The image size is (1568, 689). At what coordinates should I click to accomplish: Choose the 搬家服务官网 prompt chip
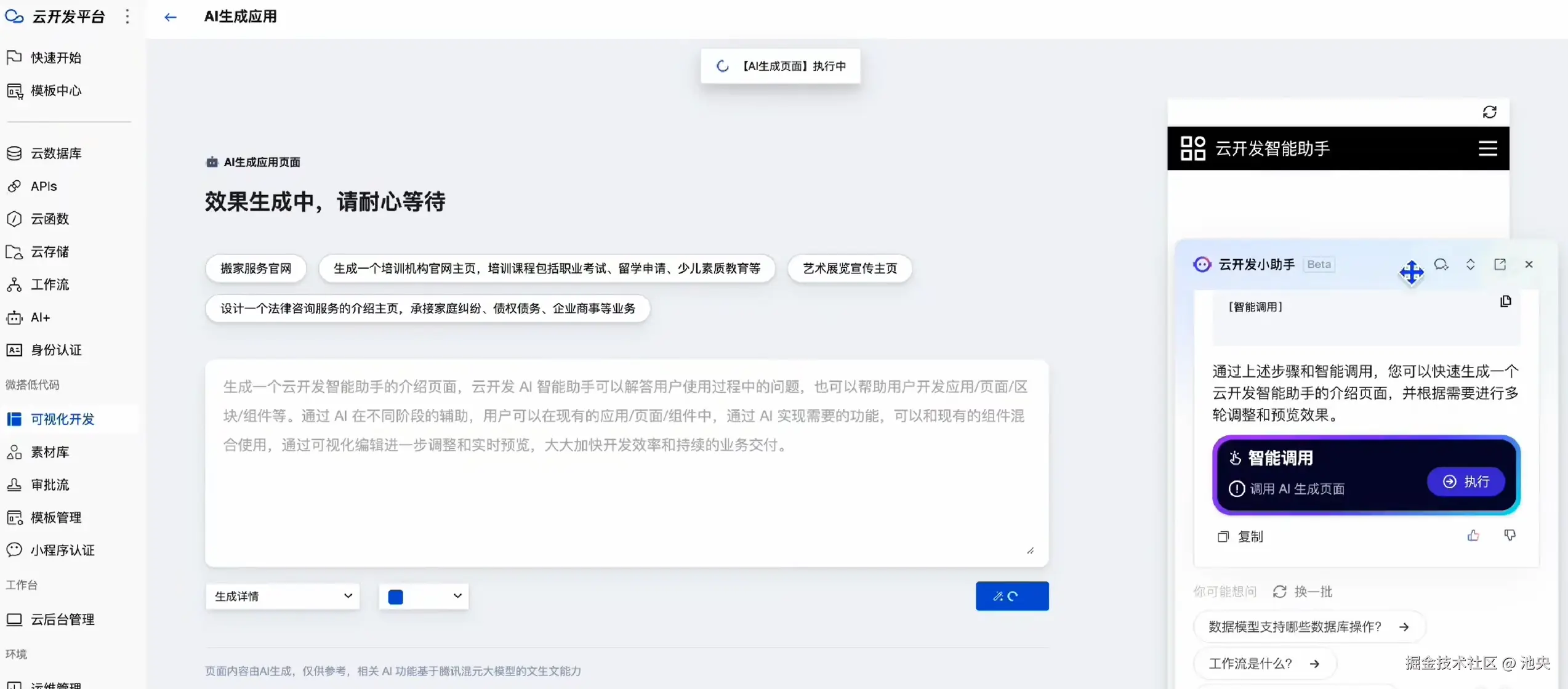[x=255, y=268]
